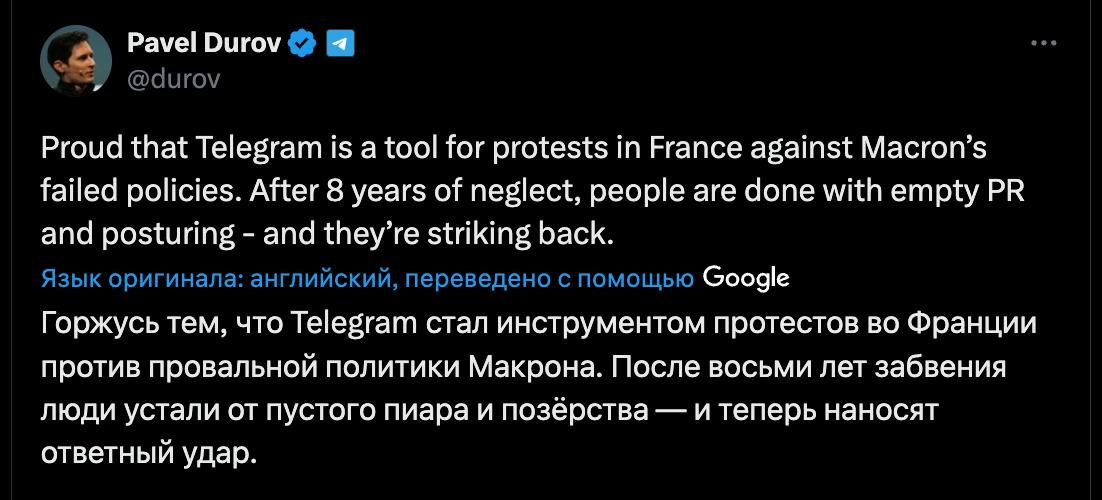This screenshot has width=1102, height=500.
Task: Click the "Pavel Durov" display name
Action: pos(206,43)
